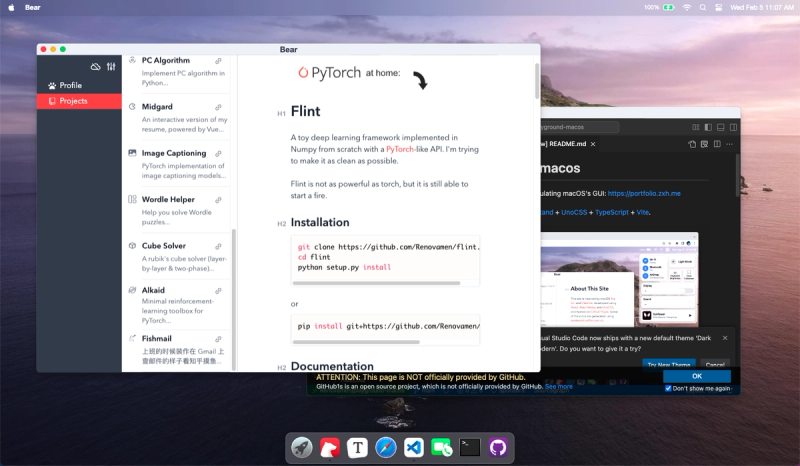
Task: Click the Apple menu icon
Action: (11, 7)
